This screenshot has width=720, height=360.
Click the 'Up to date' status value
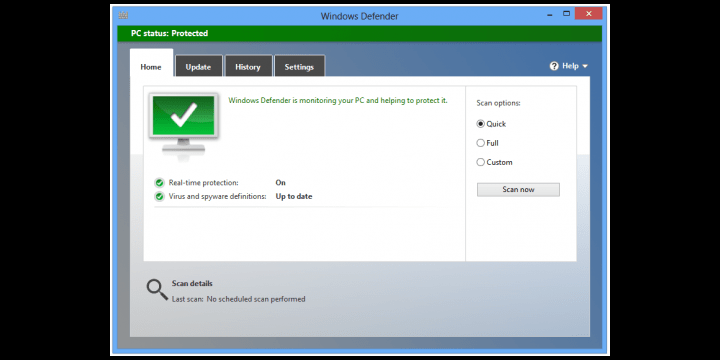point(294,197)
